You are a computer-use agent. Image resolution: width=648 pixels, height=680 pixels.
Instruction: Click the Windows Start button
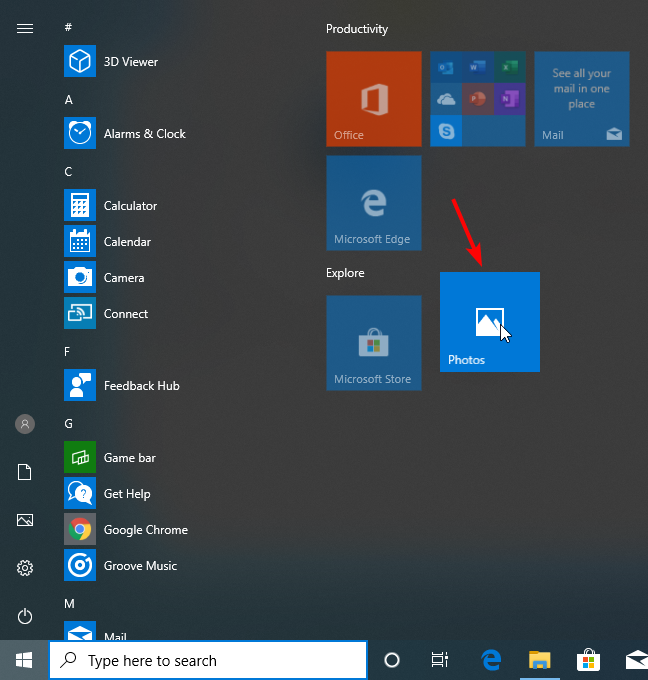click(x=24, y=660)
